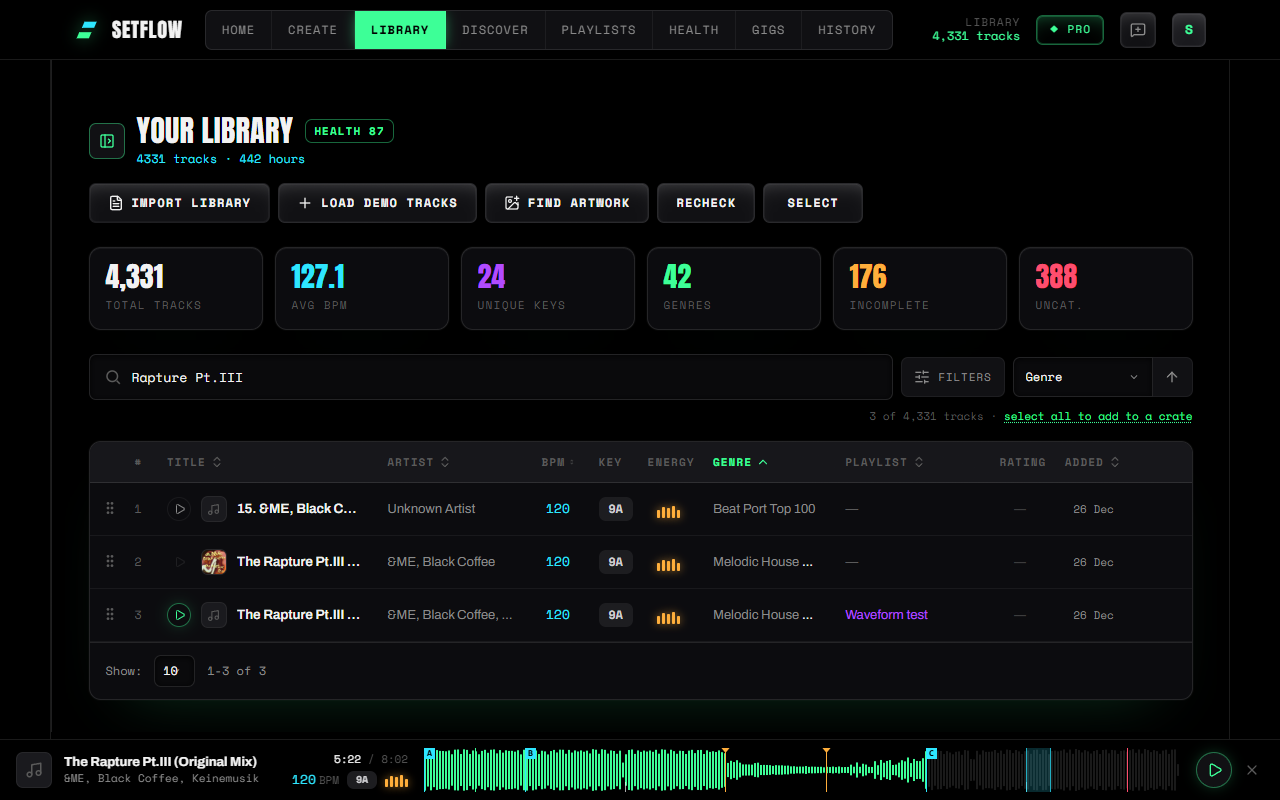Click the music note icon in the player bar
Screen dimensions: 1280x800
click(x=34, y=770)
